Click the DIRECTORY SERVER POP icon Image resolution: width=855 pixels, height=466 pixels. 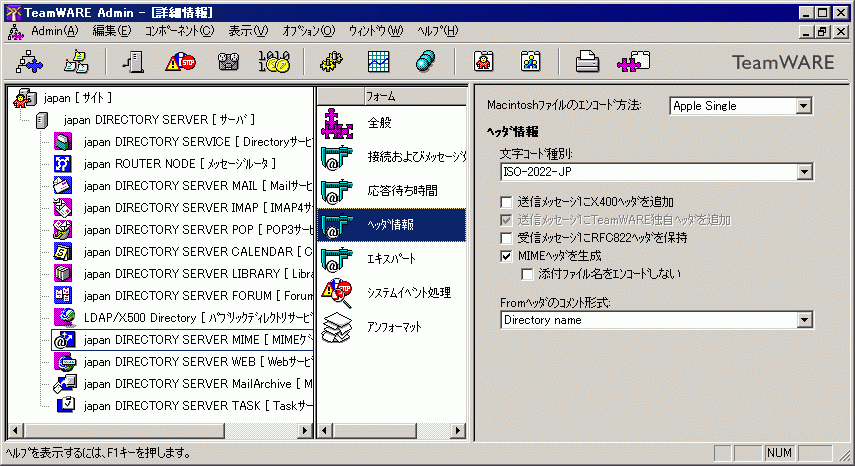click(63, 229)
